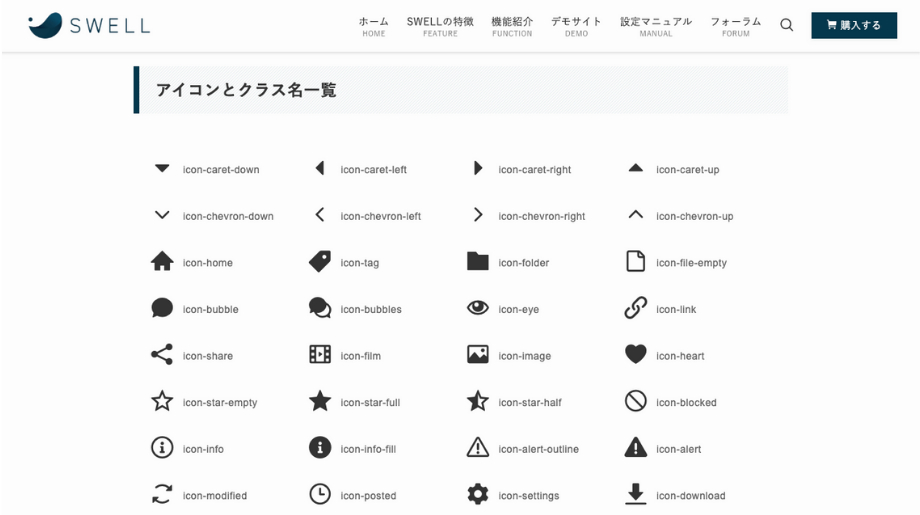Select the chevron-right arrow icon
The height and width of the screenshot is (515, 920).
click(x=478, y=215)
